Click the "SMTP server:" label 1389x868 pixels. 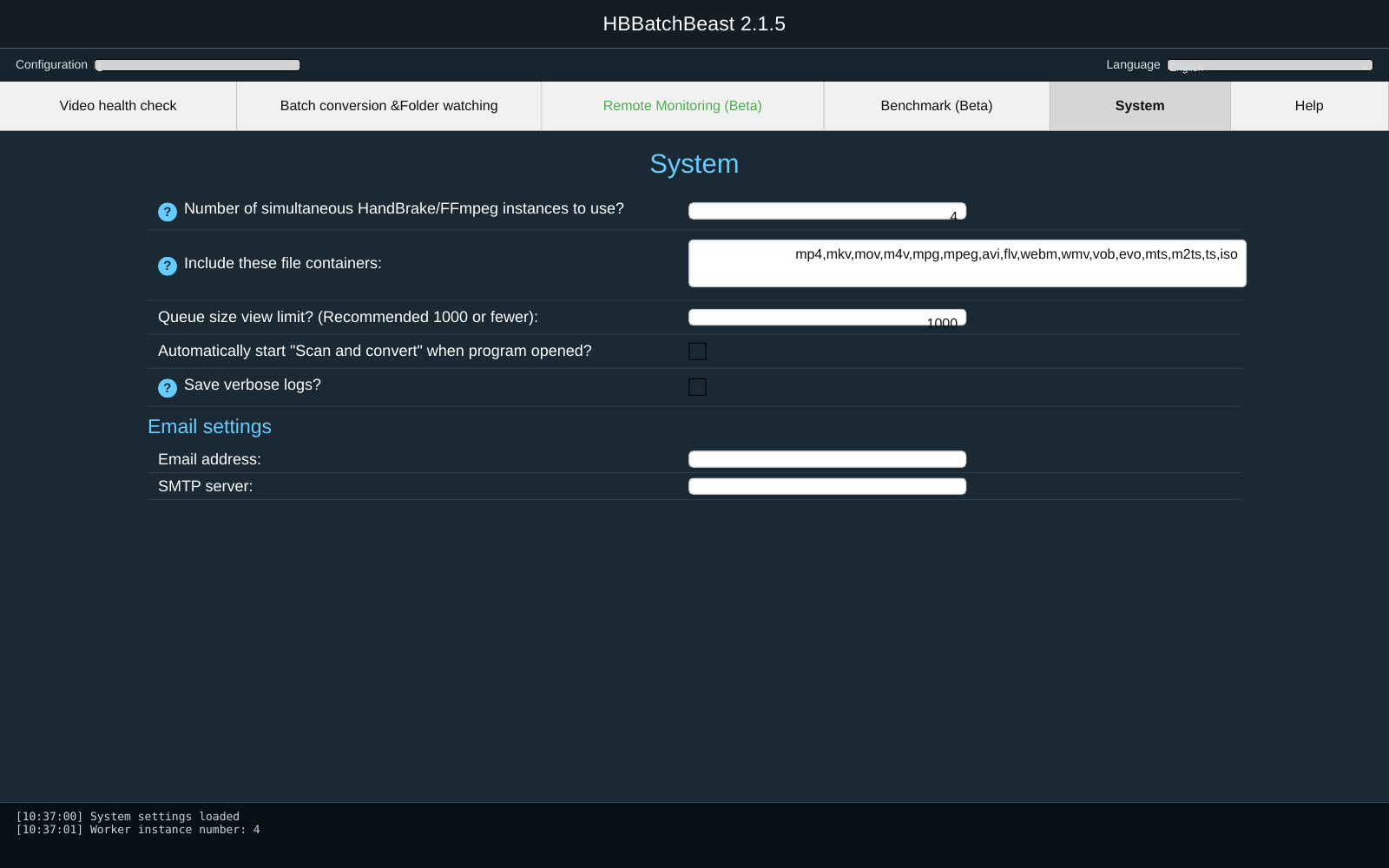pos(206,487)
